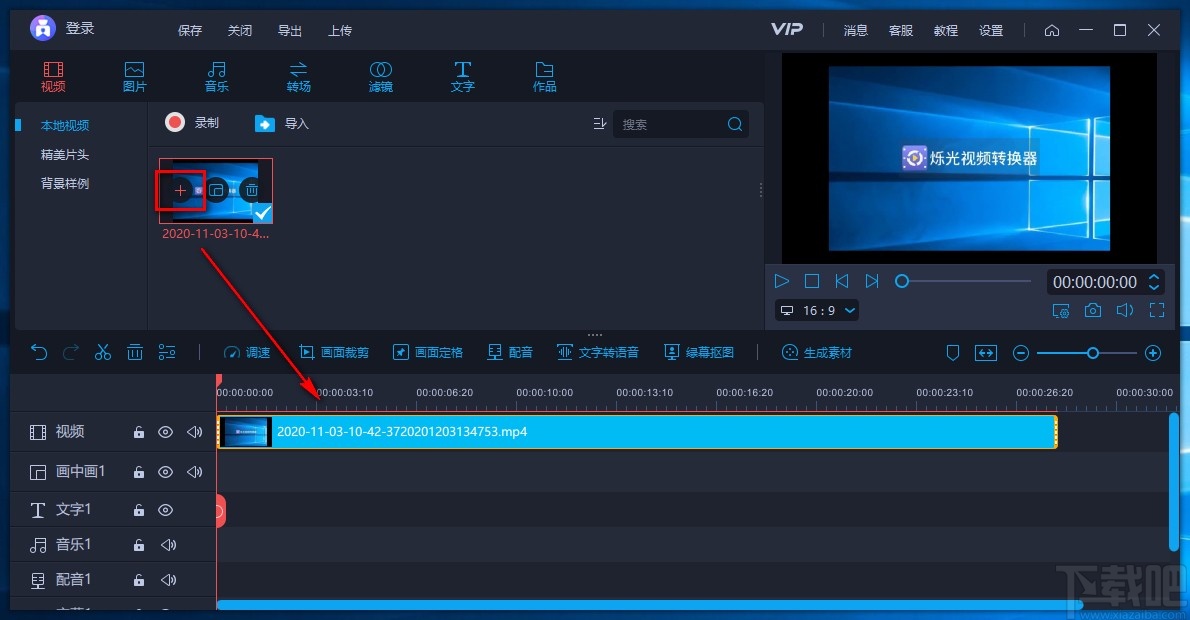This screenshot has height=620, width=1190.
Task: Click the home icon in title bar
Action: coord(1052,30)
